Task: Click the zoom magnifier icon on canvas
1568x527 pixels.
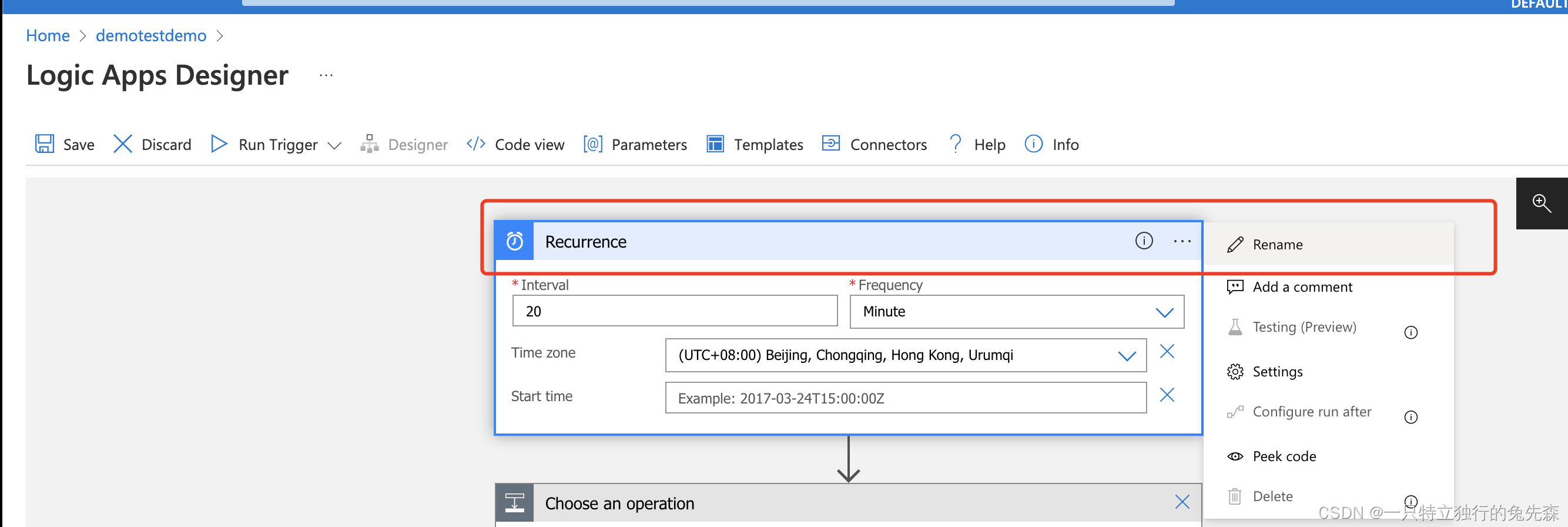Action: [x=1541, y=203]
